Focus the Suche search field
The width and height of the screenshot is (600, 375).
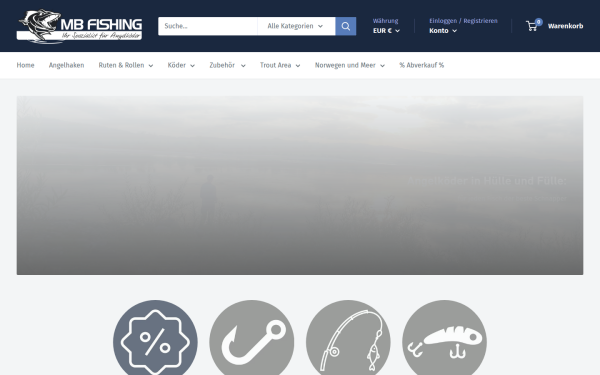click(208, 26)
